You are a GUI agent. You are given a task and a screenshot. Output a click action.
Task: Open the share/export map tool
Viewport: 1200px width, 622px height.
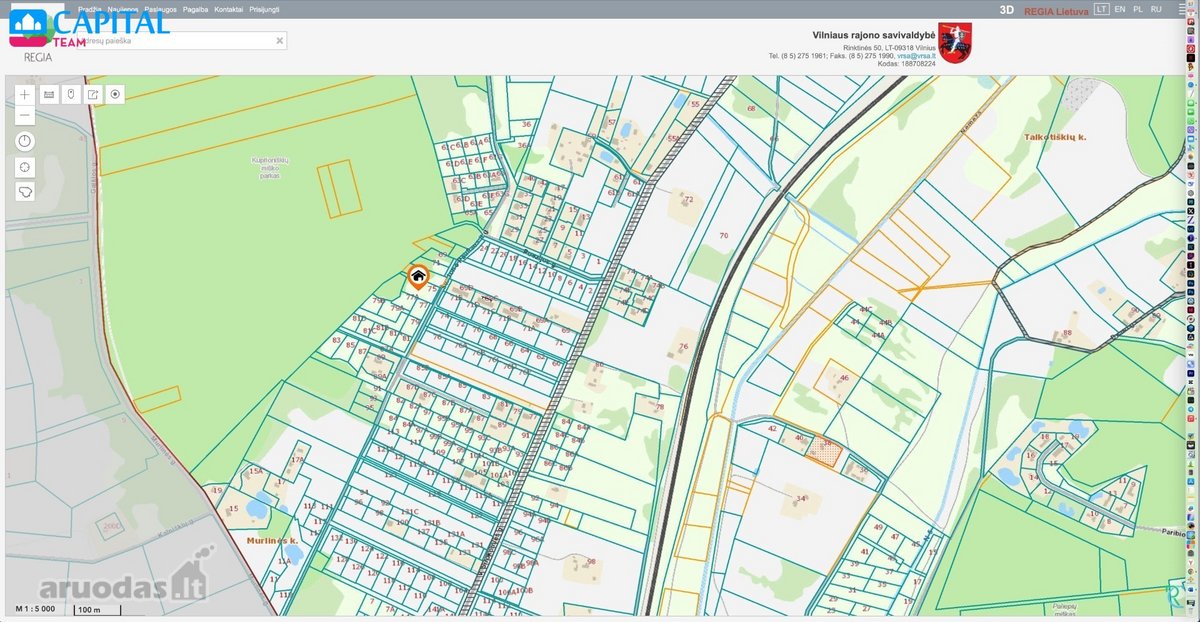click(x=93, y=94)
